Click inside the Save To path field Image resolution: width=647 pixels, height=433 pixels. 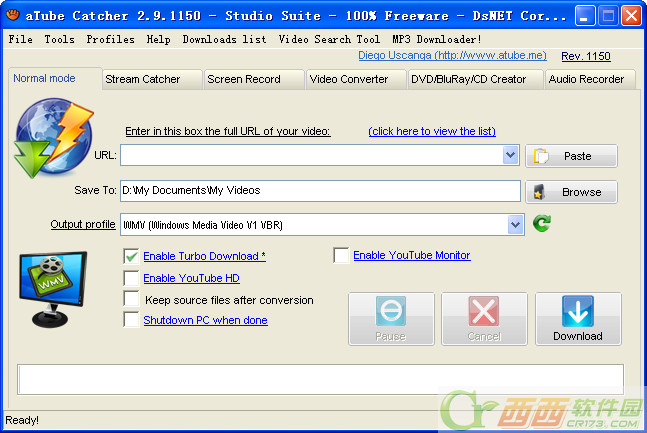(320, 191)
